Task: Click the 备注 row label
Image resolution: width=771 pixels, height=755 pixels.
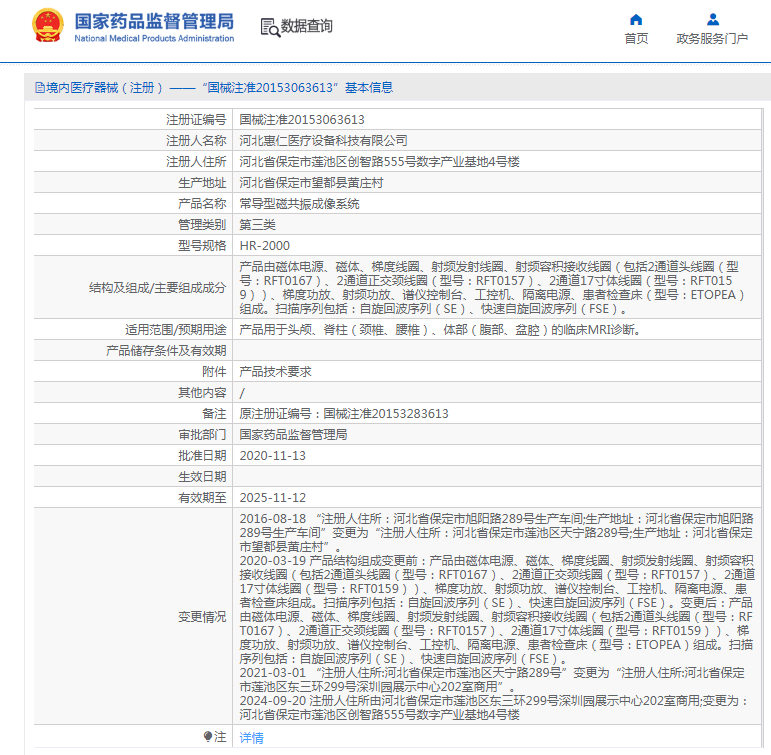Action: [x=214, y=414]
